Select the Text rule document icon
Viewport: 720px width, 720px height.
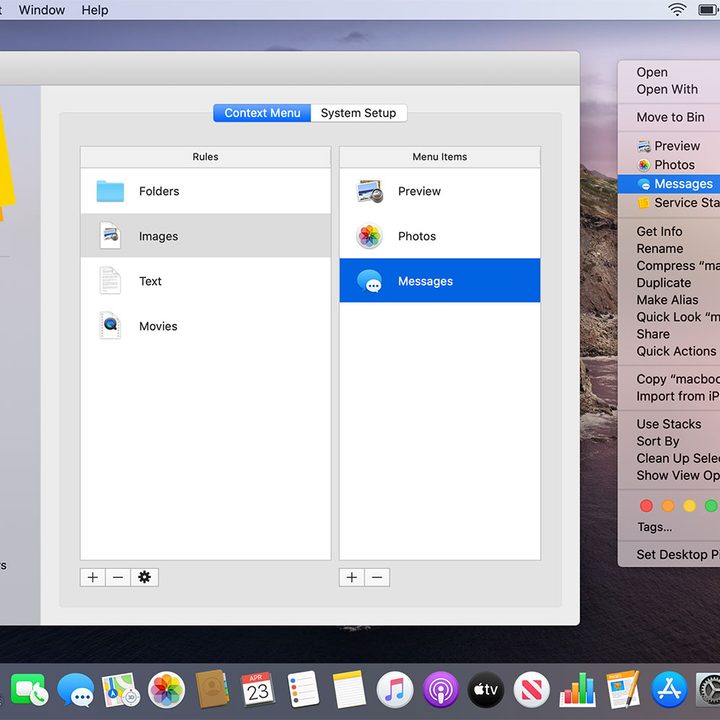click(x=110, y=281)
